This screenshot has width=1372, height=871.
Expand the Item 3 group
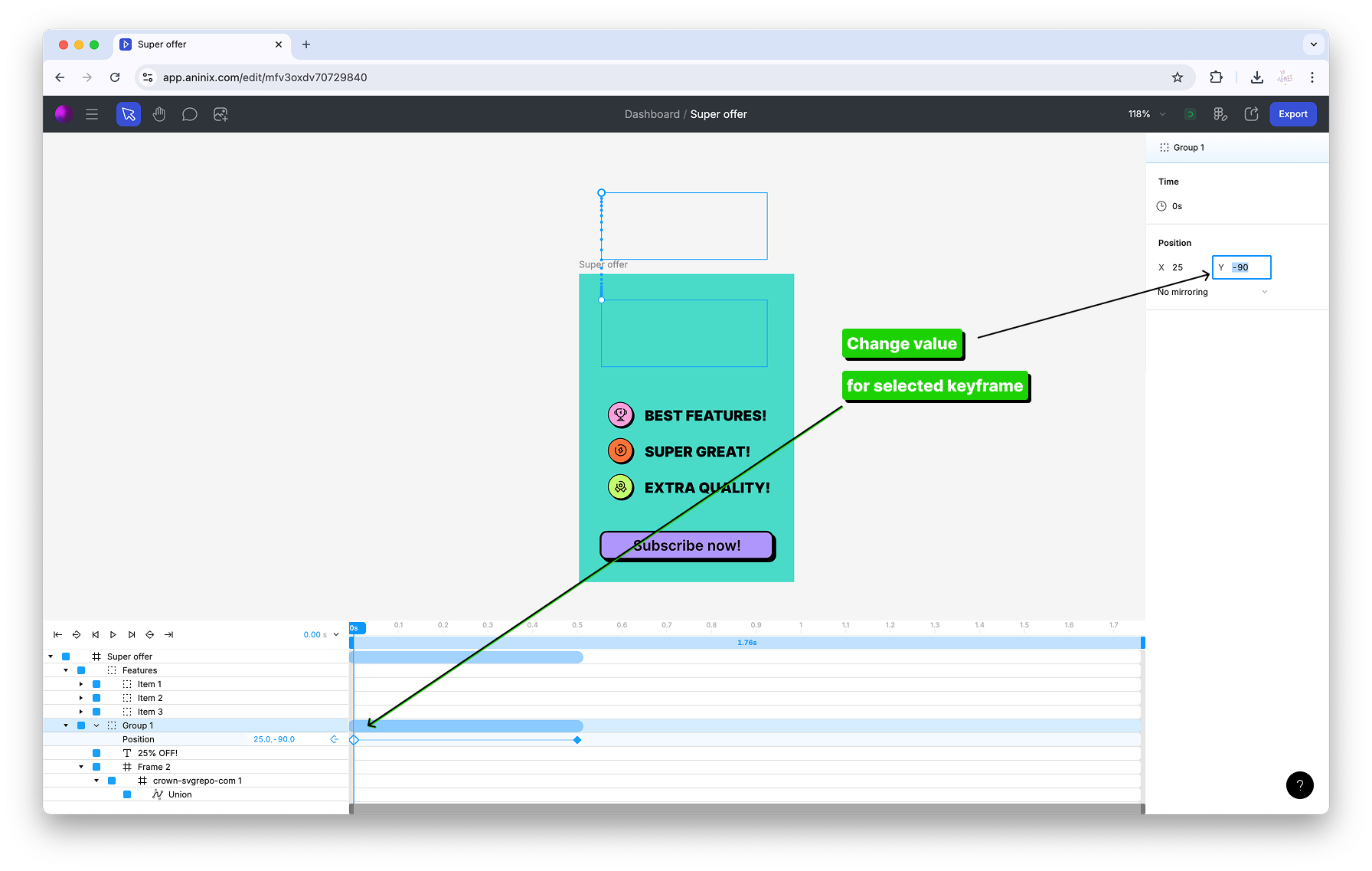(x=81, y=712)
